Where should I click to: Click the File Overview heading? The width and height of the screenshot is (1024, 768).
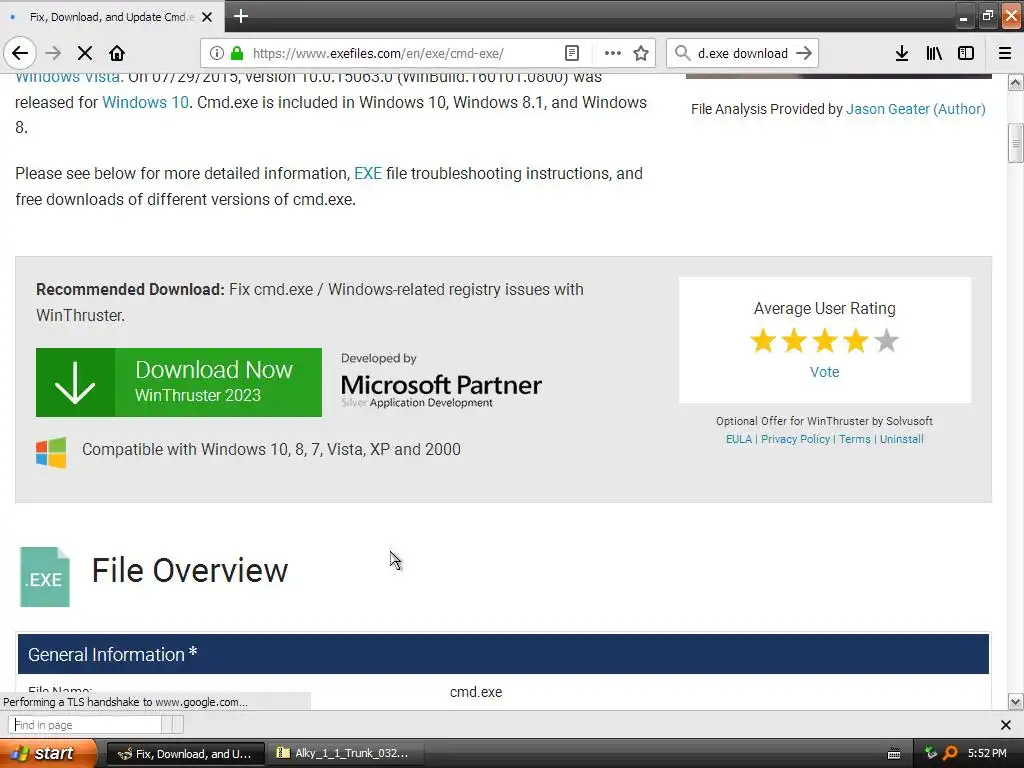tap(189, 571)
